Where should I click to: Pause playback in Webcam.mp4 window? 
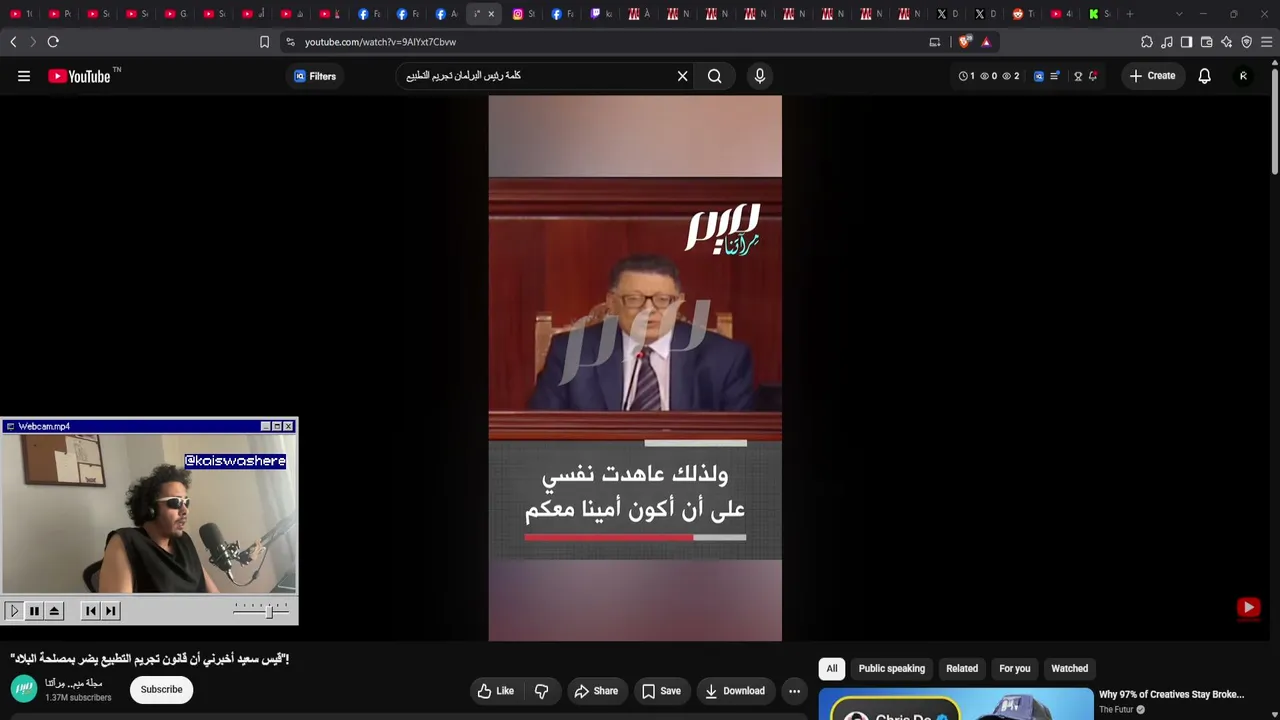click(x=34, y=611)
